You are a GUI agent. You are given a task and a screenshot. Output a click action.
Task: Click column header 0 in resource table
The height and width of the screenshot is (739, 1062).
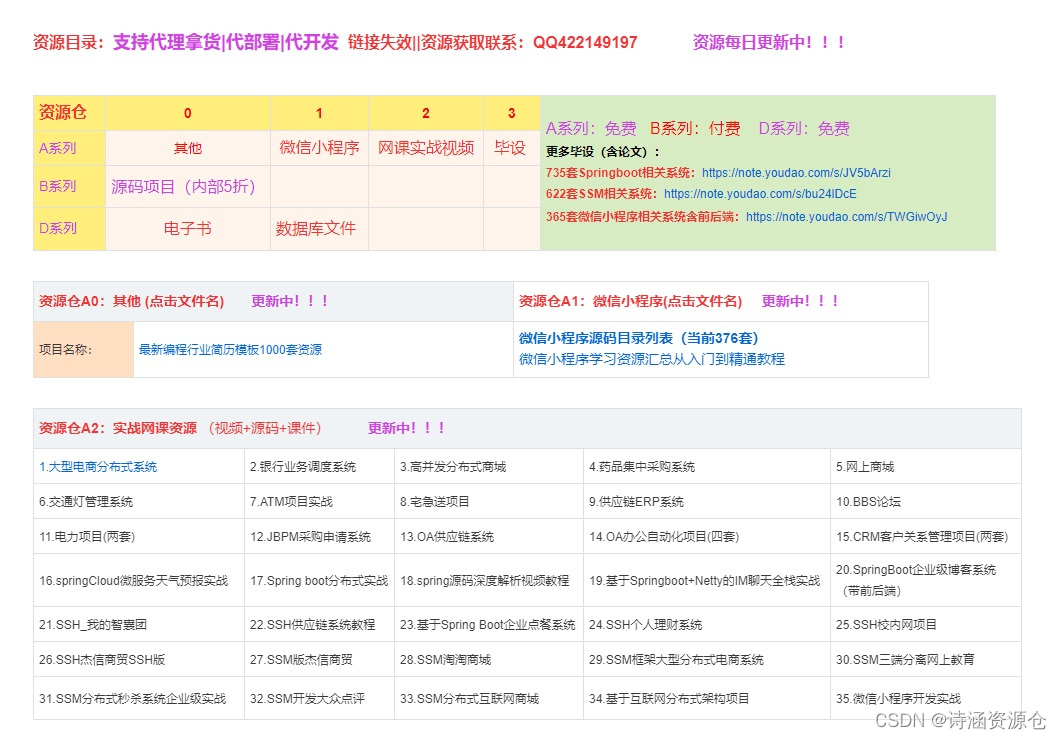point(188,112)
